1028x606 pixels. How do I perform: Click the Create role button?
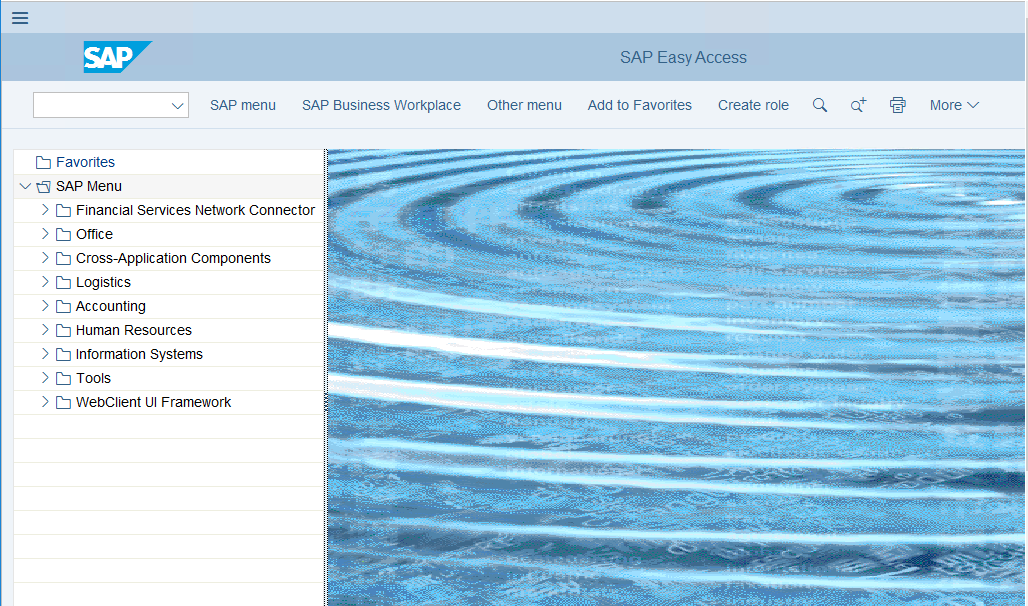(753, 105)
